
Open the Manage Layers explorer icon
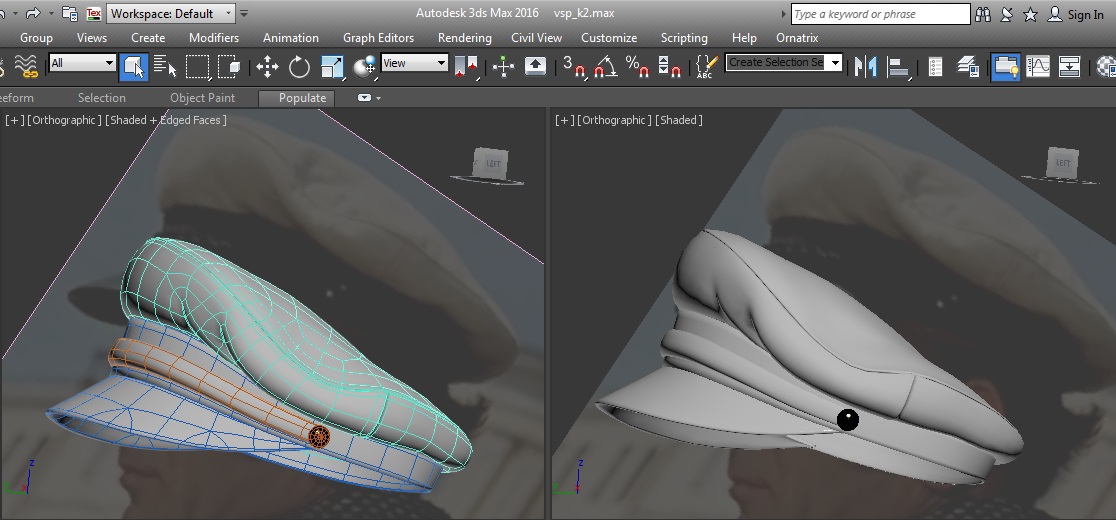pos(967,67)
